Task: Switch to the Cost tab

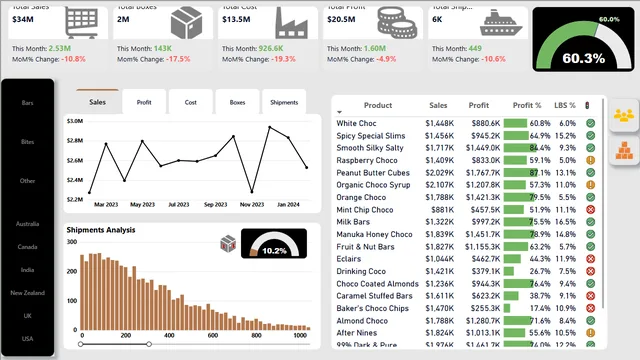Action: 191,102
